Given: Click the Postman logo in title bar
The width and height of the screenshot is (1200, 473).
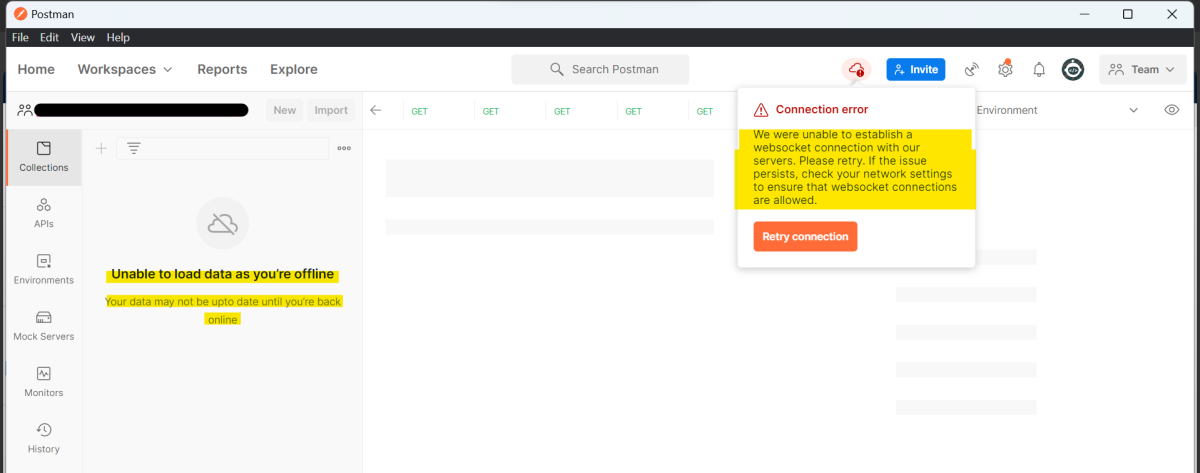Looking at the screenshot, I should coord(21,14).
